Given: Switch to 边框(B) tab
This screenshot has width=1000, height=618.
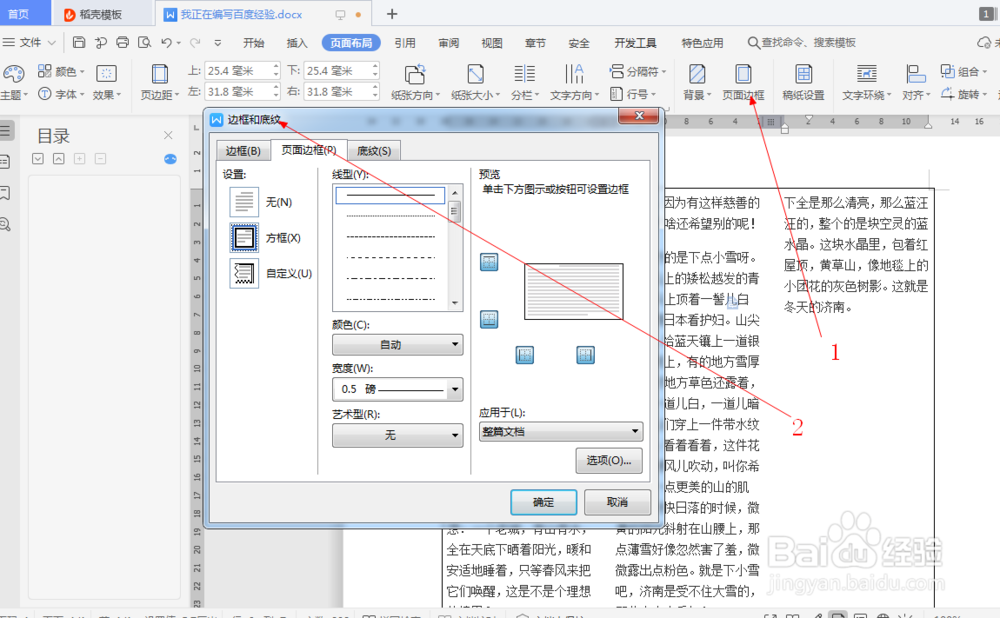Looking at the screenshot, I should pos(243,151).
